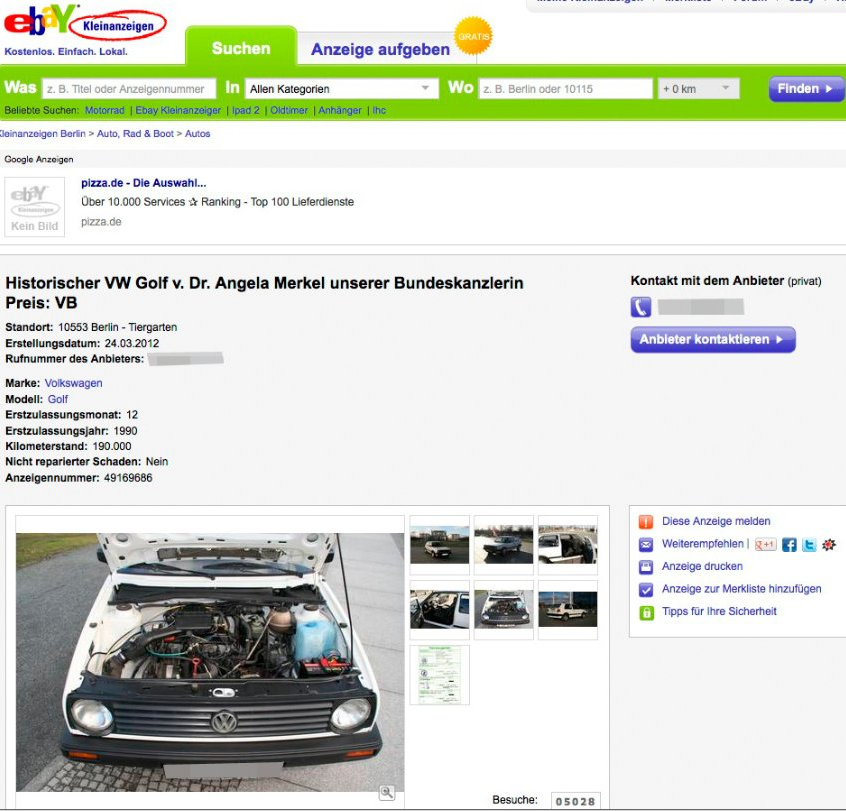Click the orange report-ad exclamation icon
846x811 pixels.
point(646,522)
